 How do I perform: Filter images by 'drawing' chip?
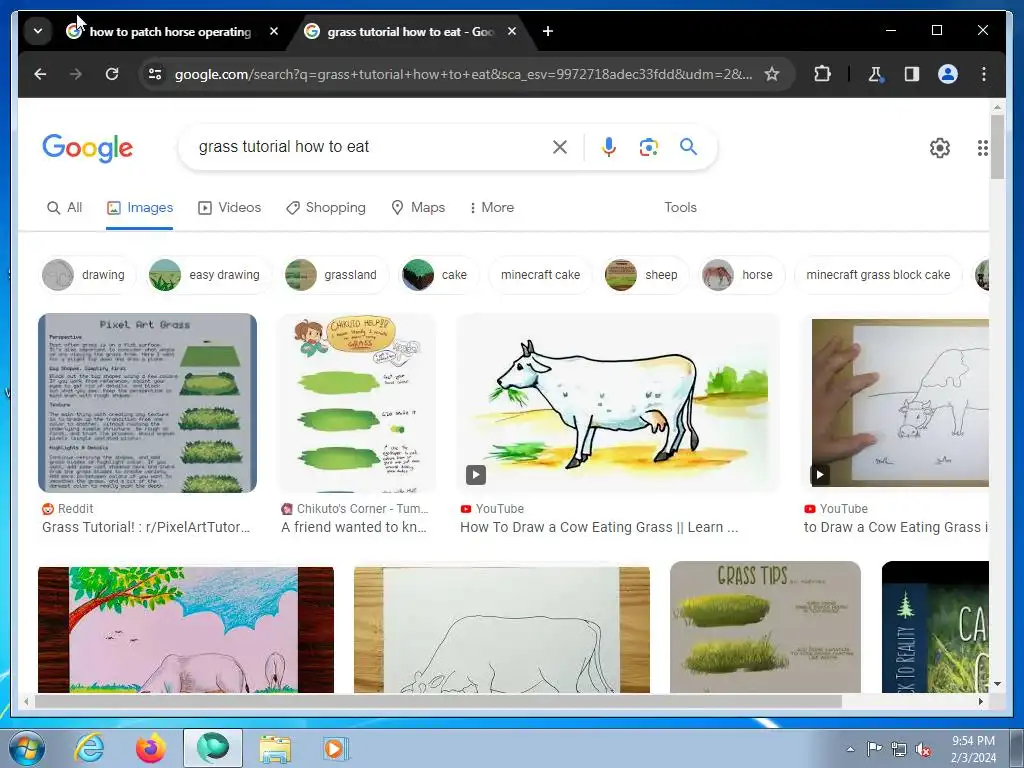point(88,275)
